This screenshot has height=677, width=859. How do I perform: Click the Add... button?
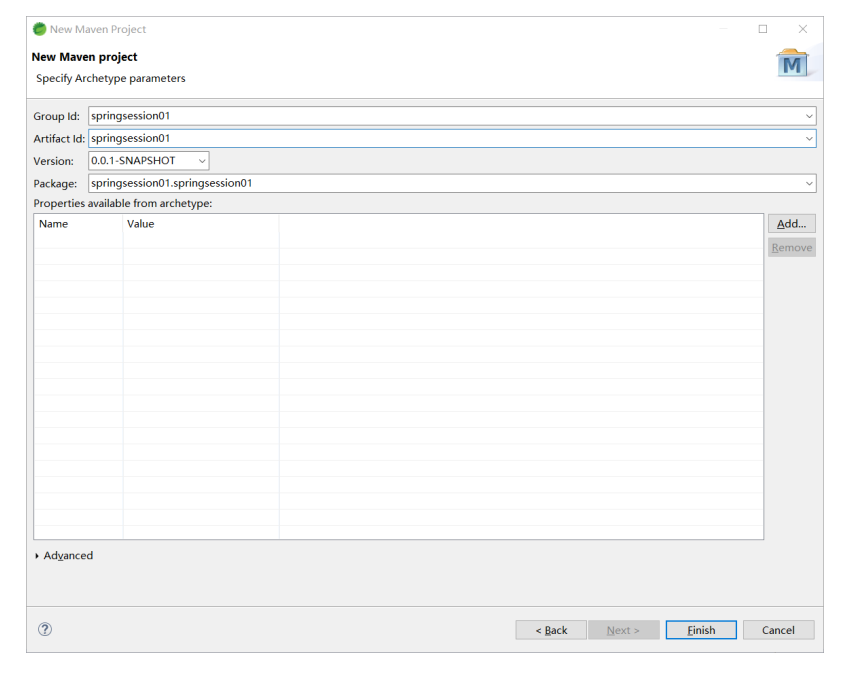[792, 223]
